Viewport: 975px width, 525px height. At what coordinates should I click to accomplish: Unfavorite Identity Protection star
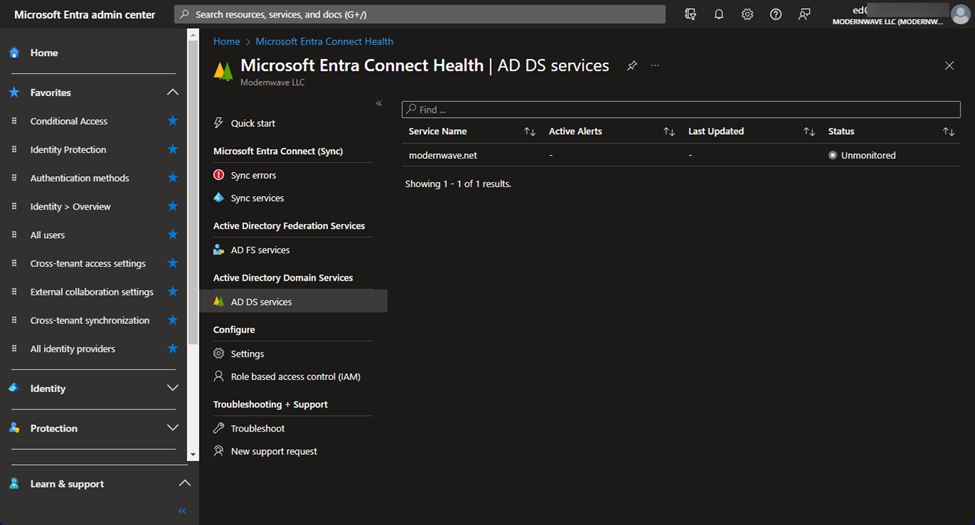point(173,149)
